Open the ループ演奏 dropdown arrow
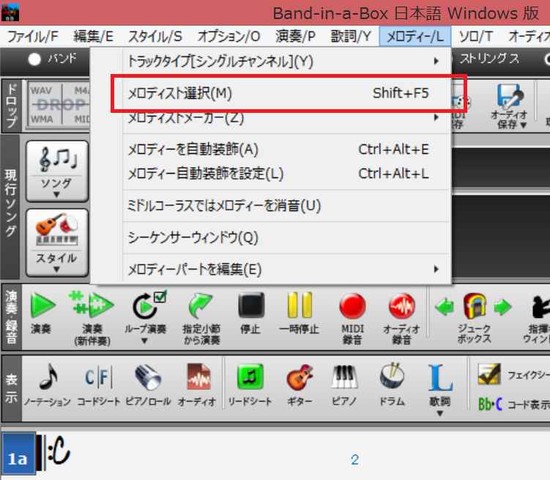This screenshot has width=550, height=480. tap(145, 341)
